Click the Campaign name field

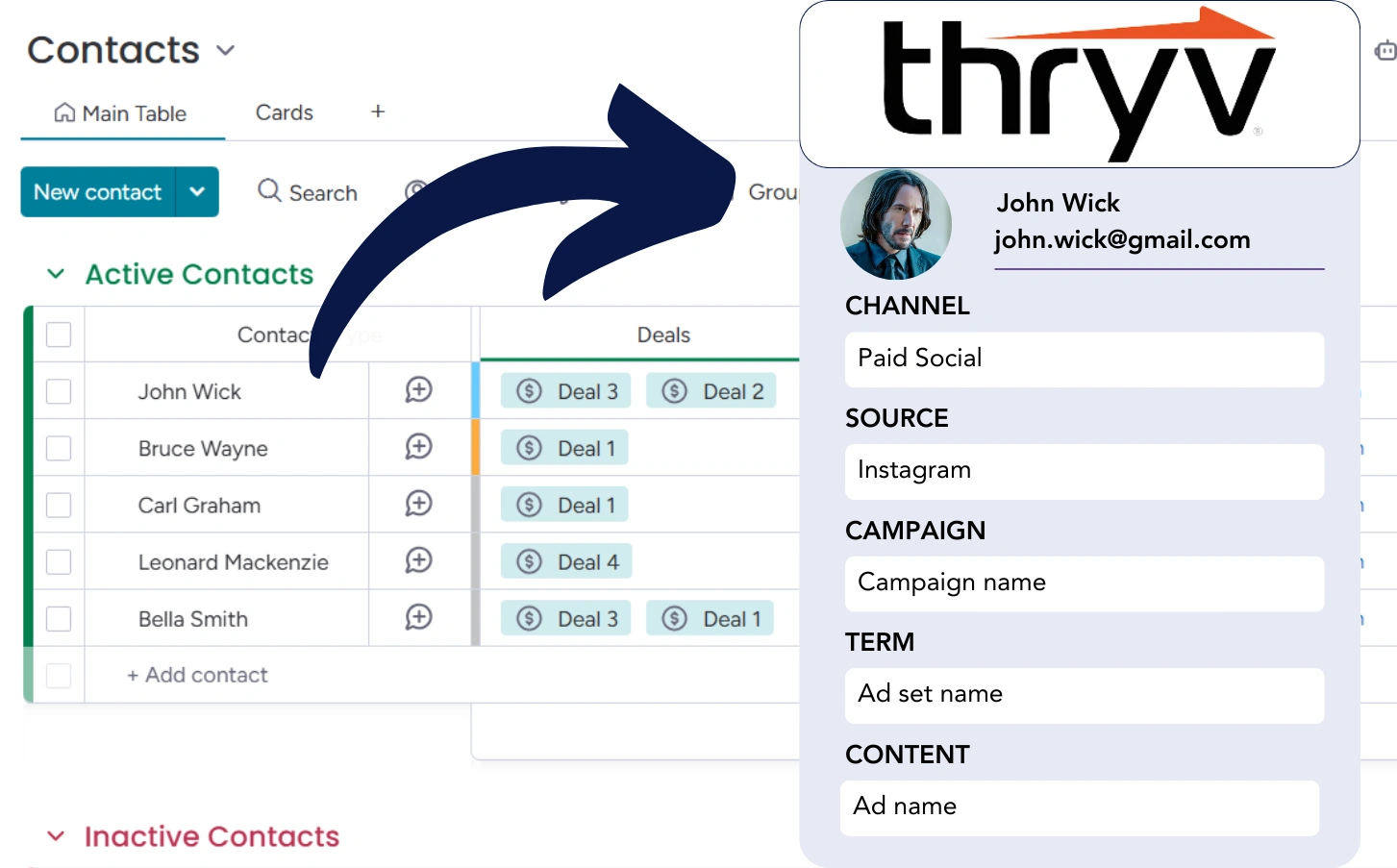[x=1084, y=583]
